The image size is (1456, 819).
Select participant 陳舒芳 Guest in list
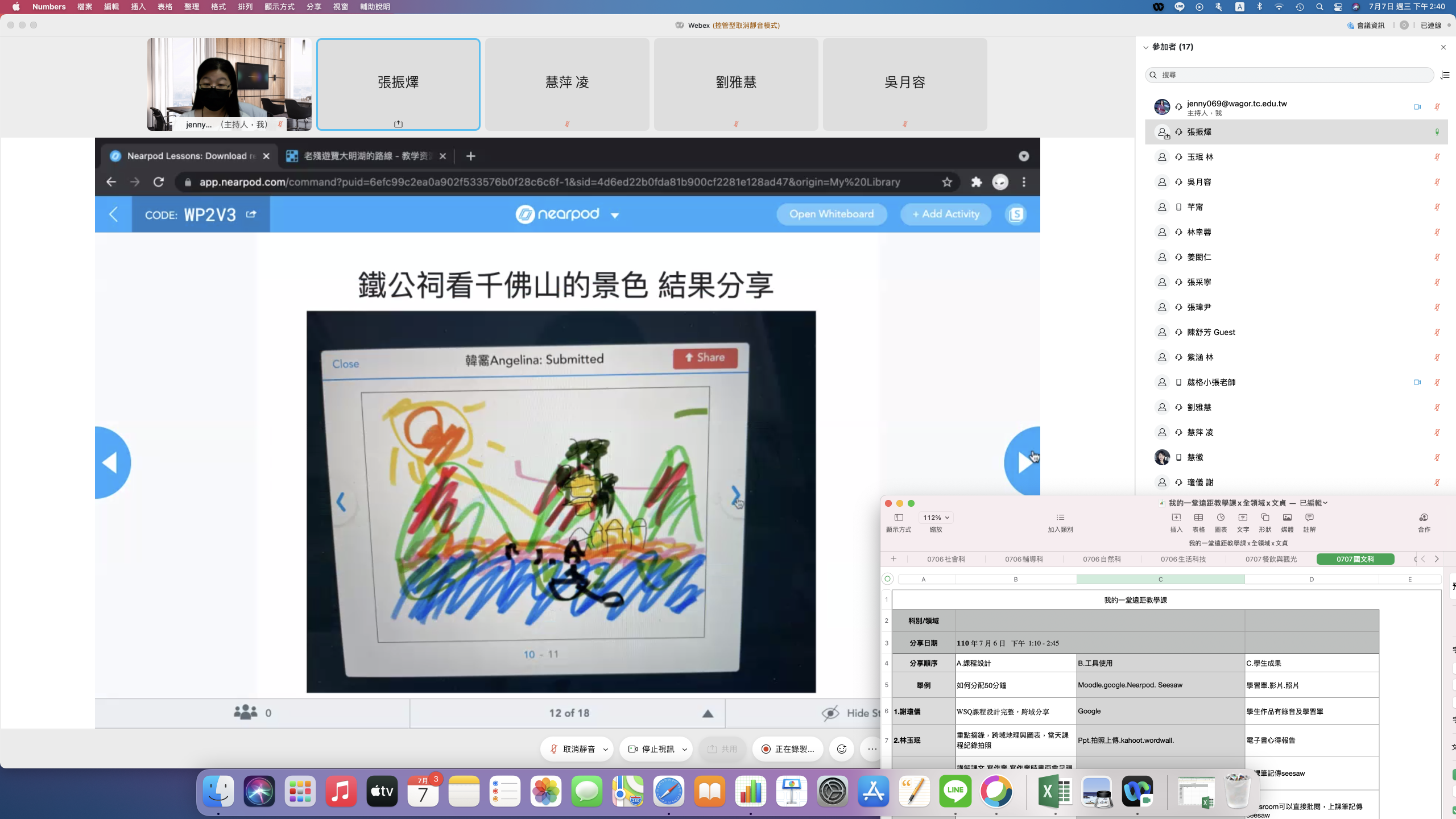(1211, 332)
